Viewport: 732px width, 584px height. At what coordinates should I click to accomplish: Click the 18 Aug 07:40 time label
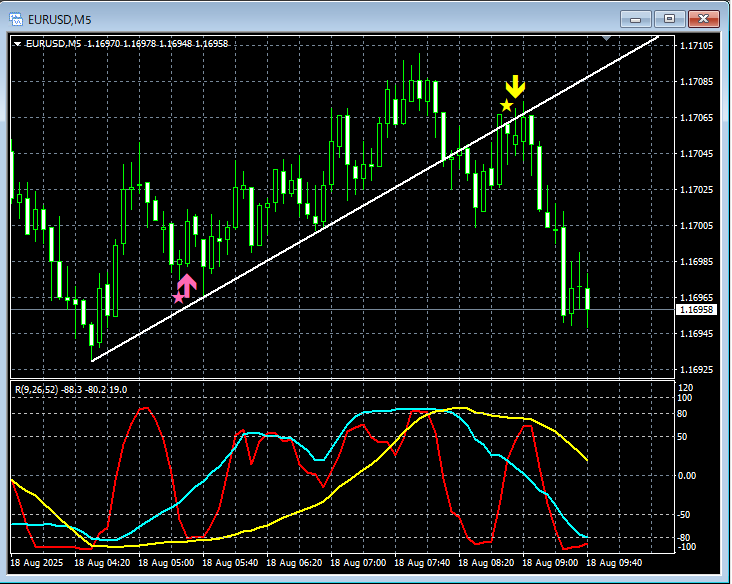(422, 563)
